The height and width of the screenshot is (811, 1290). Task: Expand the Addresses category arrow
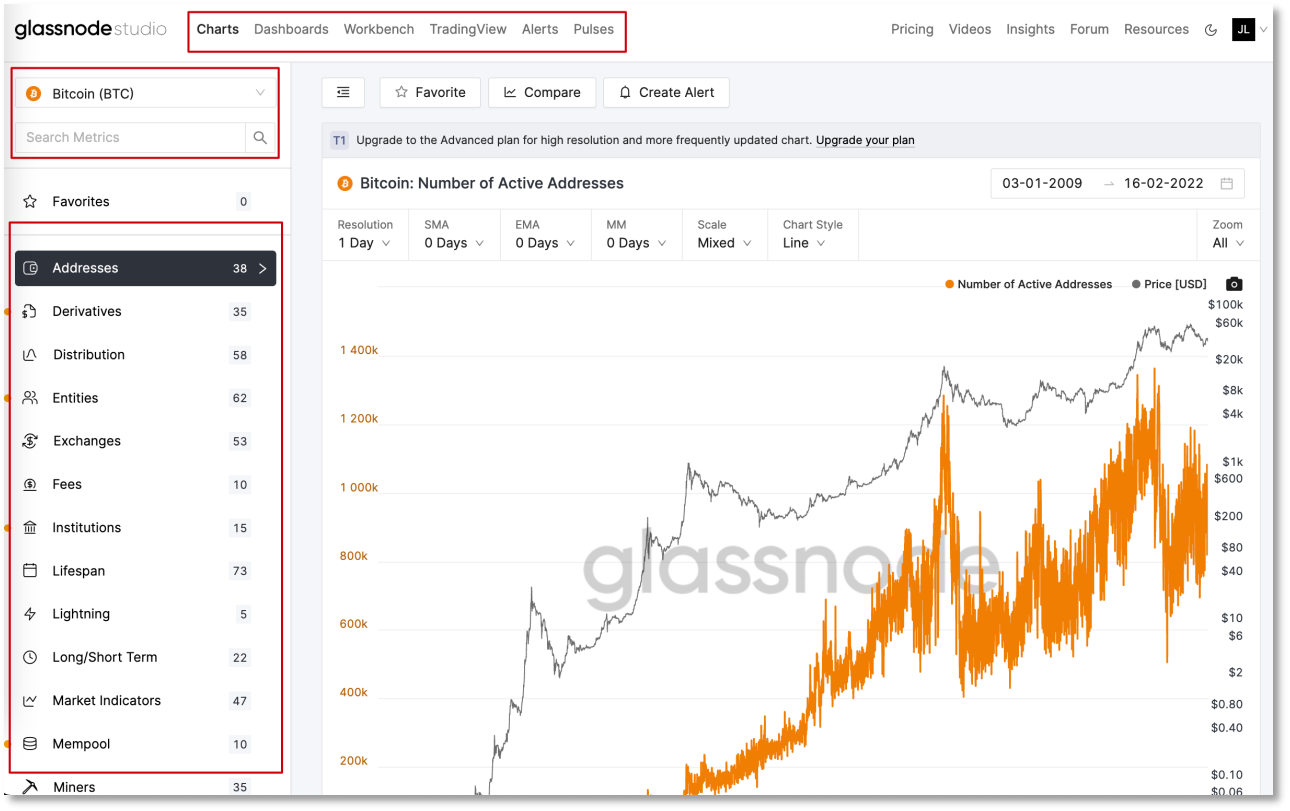pos(263,268)
